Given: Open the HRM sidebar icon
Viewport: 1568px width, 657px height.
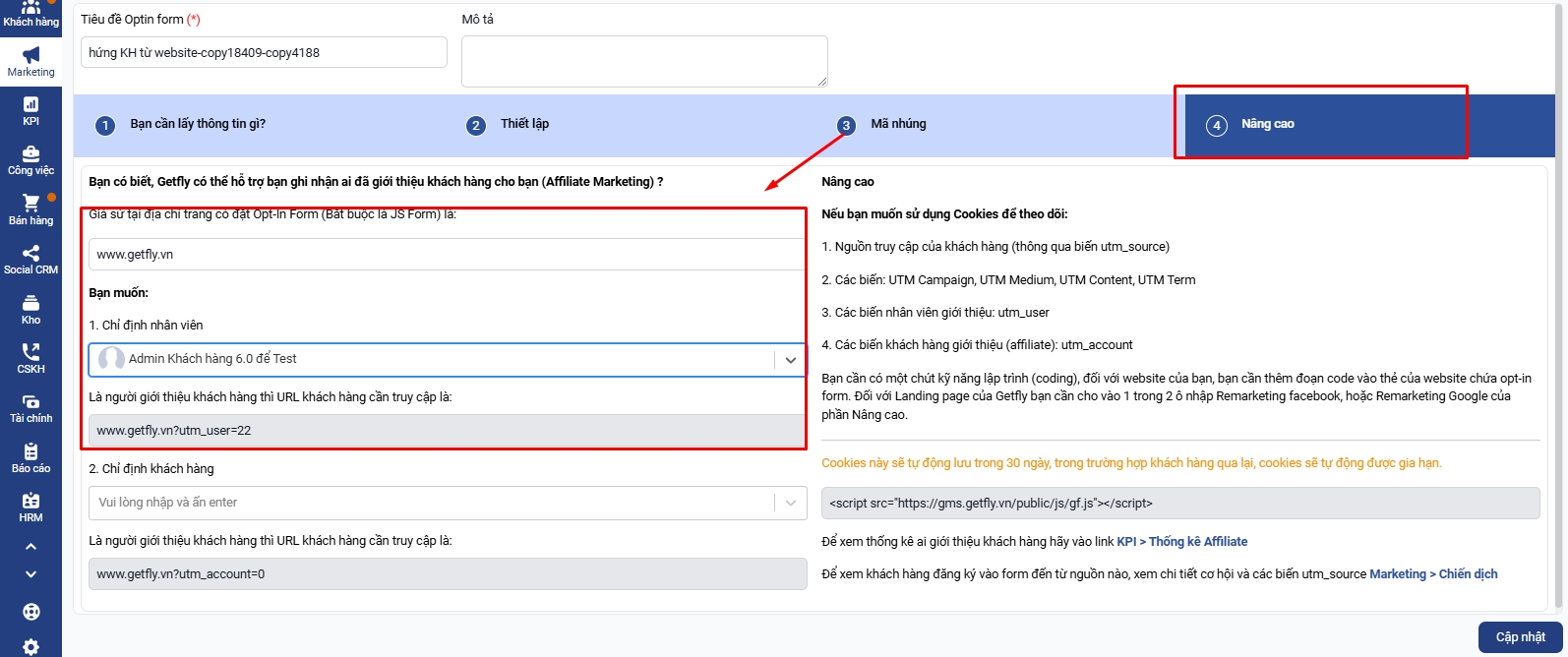Looking at the screenshot, I should click(30, 507).
